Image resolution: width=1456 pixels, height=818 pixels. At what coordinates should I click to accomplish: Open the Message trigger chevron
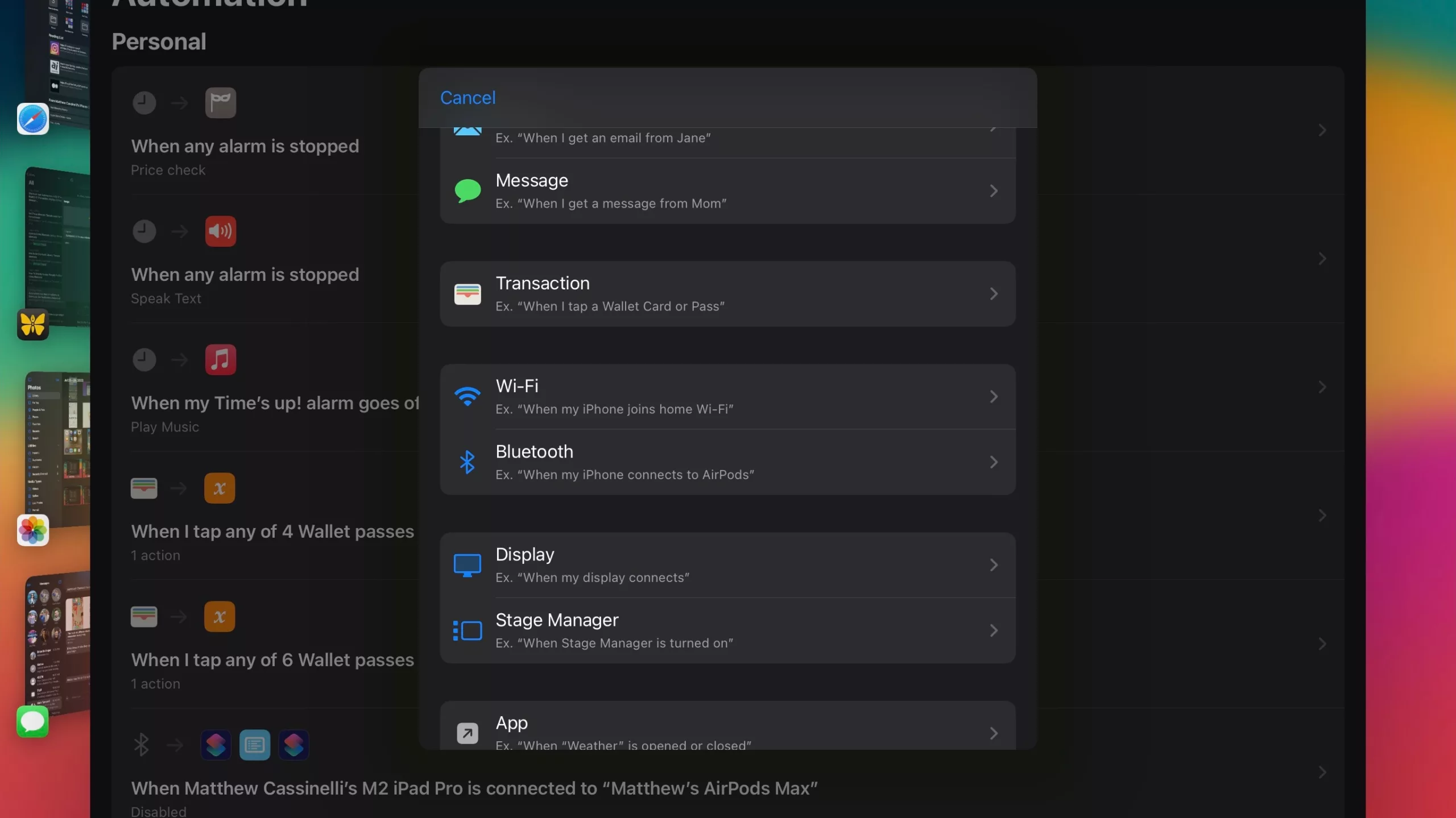[994, 190]
